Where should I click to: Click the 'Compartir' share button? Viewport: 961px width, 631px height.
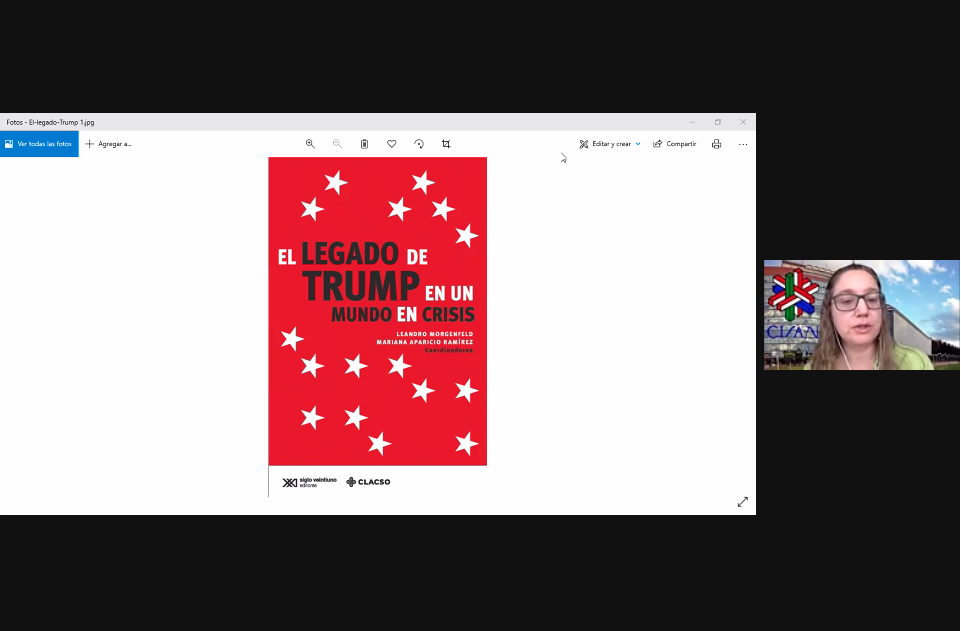pyautogui.click(x=675, y=144)
